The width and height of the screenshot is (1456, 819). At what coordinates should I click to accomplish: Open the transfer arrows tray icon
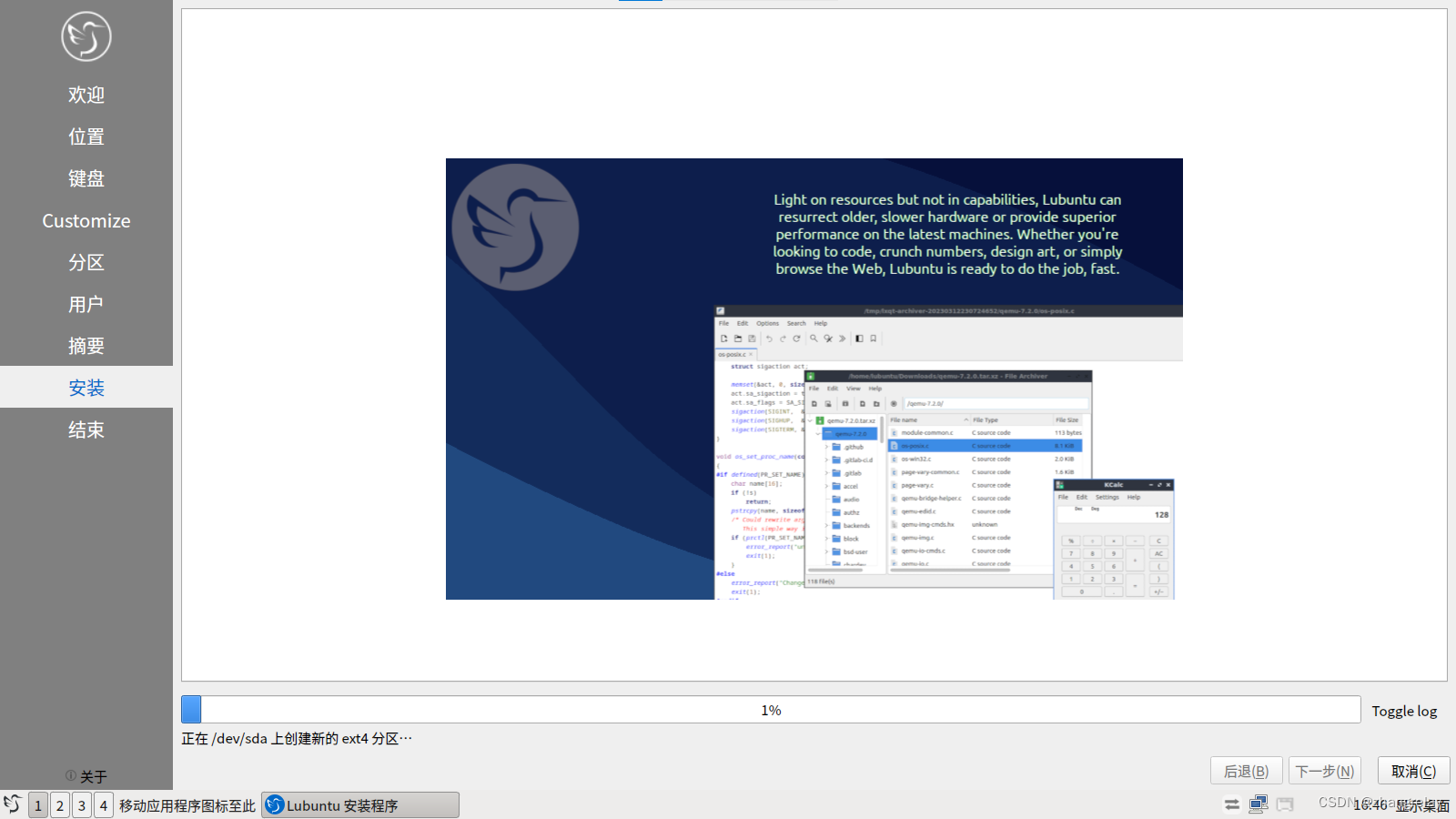point(1231,804)
